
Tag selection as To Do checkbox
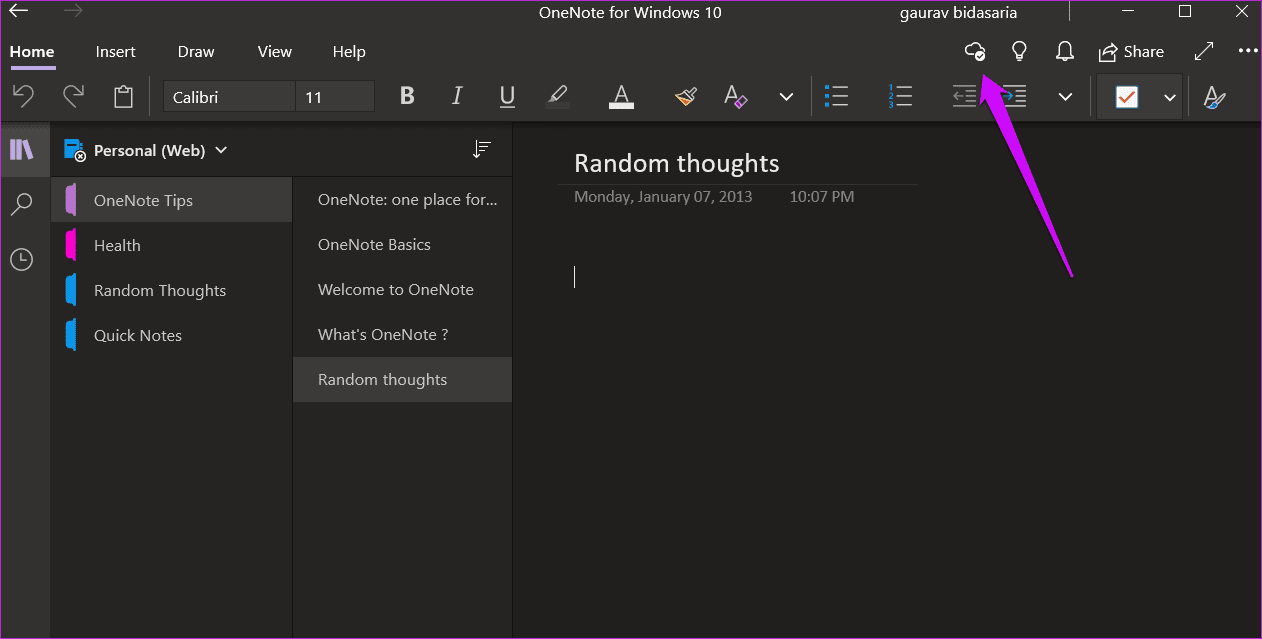point(1127,97)
